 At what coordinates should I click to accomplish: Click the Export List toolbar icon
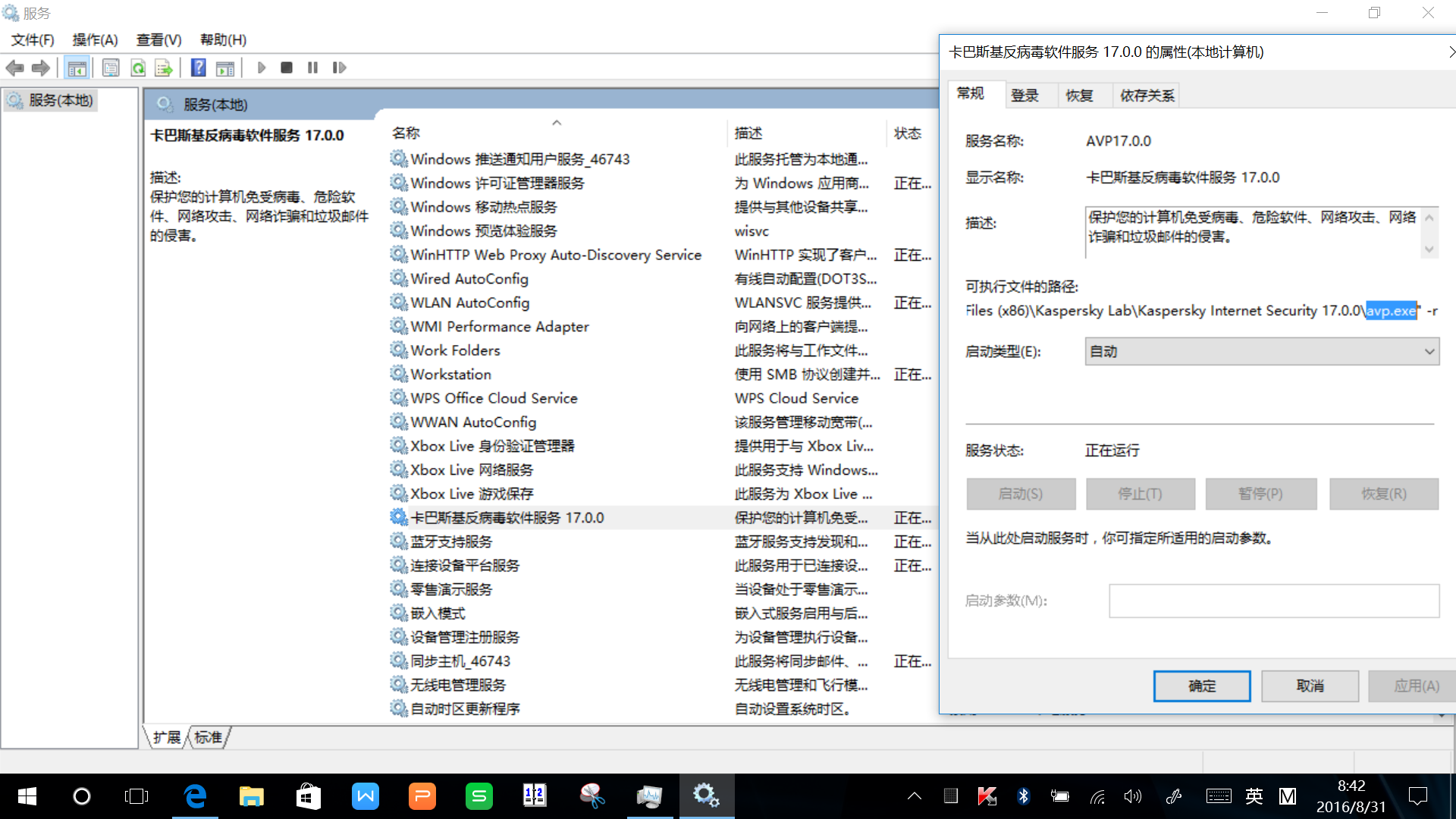pos(164,68)
